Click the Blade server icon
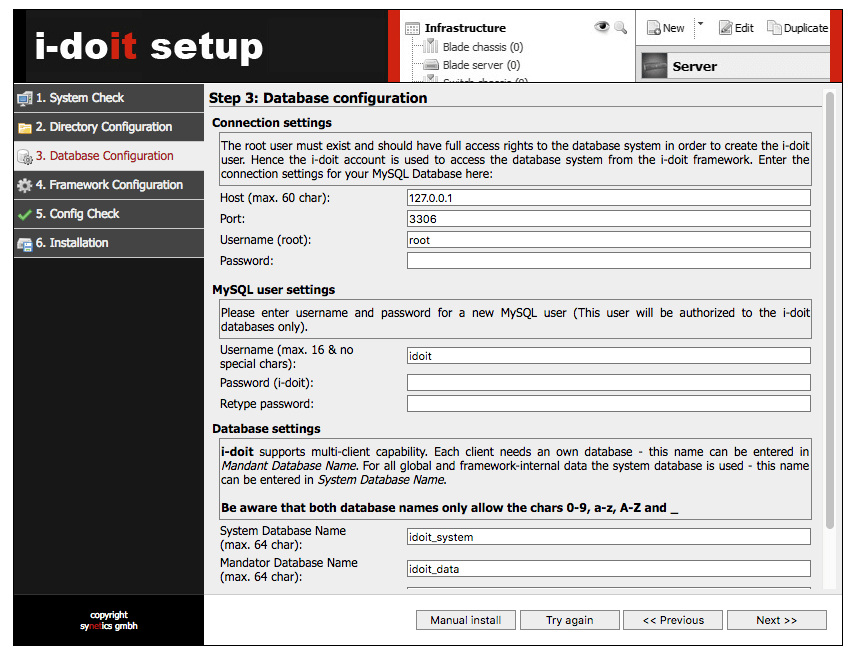The width and height of the screenshot is (857, 656). (431, 65)
